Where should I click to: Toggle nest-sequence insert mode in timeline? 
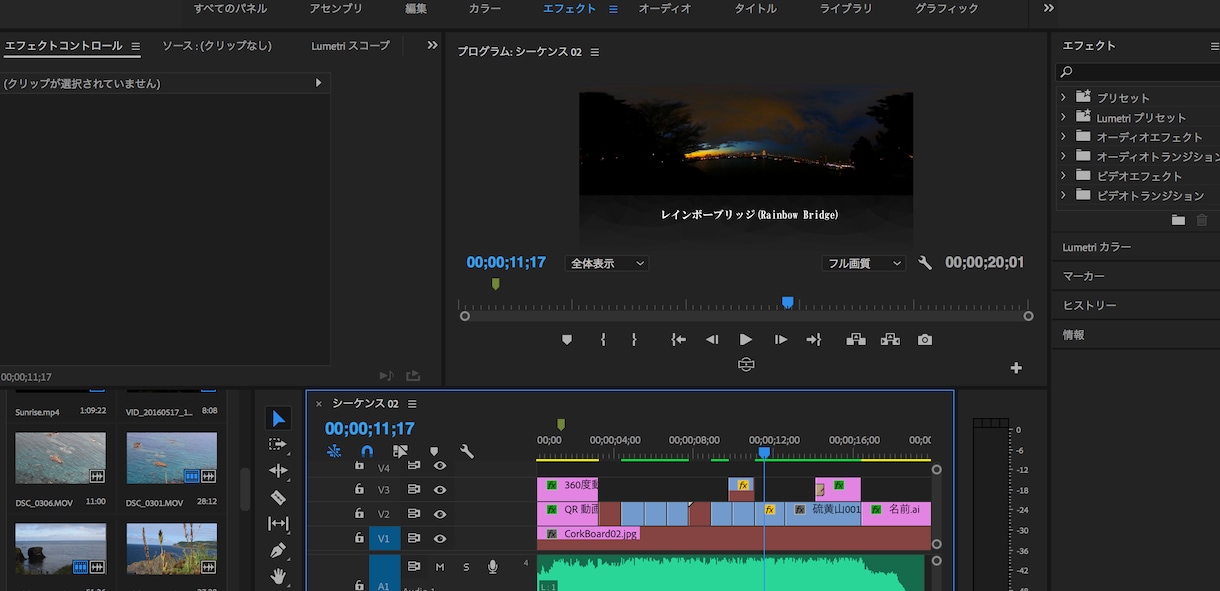(334, 452)
